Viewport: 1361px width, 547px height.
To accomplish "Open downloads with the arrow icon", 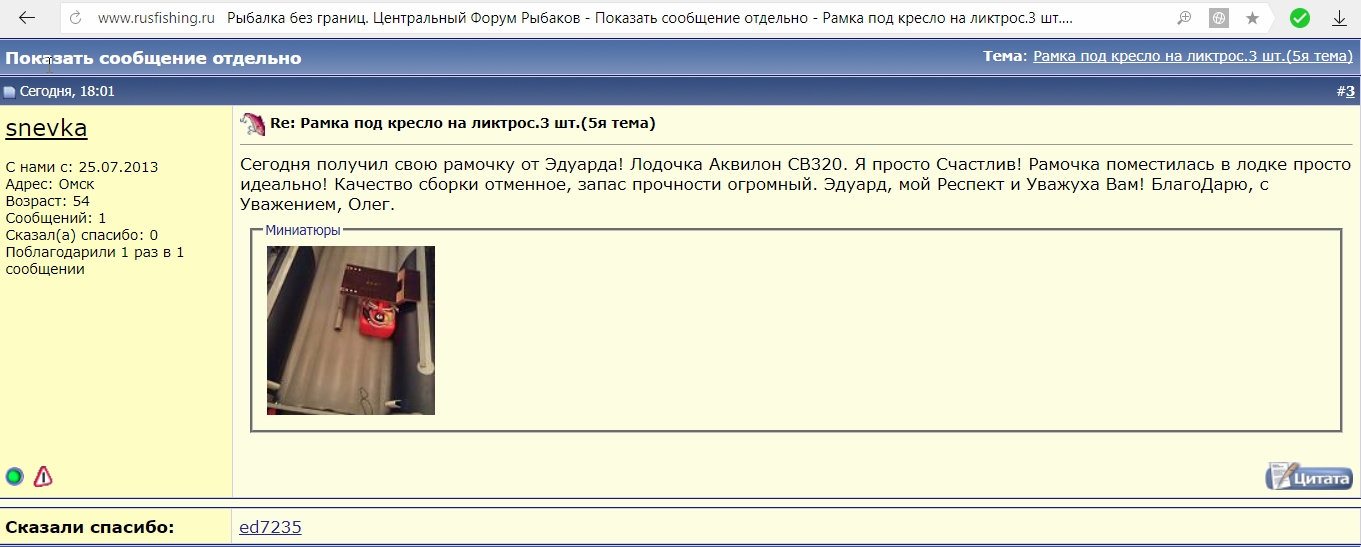I will click(x=1339, y=18).
